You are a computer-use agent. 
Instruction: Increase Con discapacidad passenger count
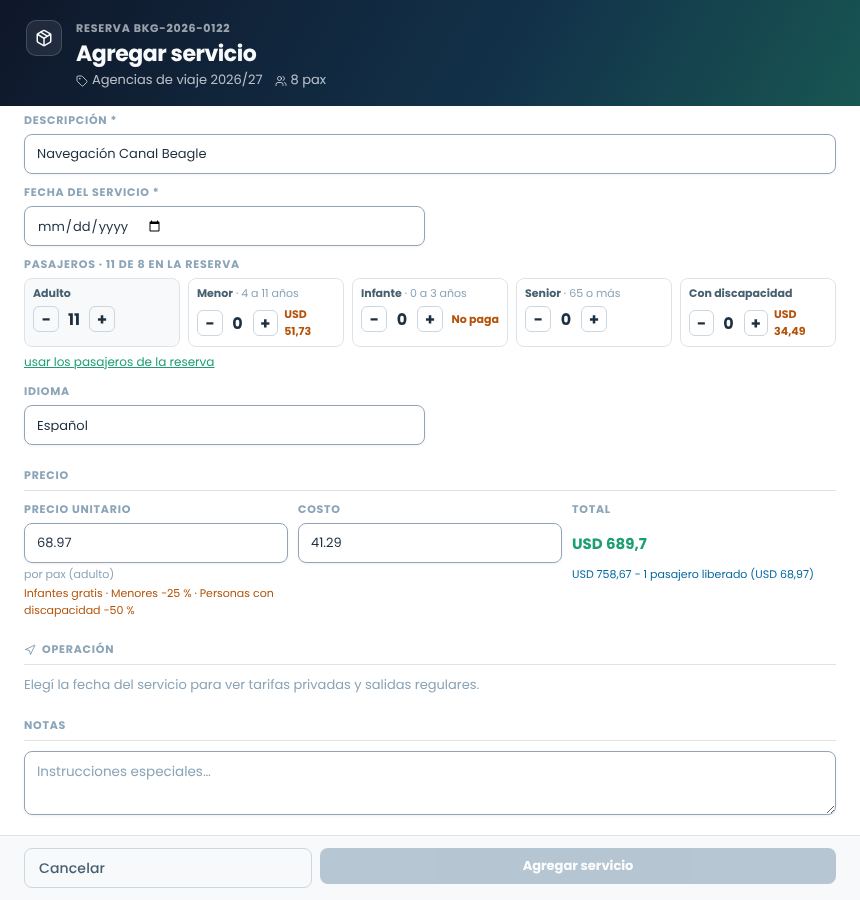coord(756,323)
